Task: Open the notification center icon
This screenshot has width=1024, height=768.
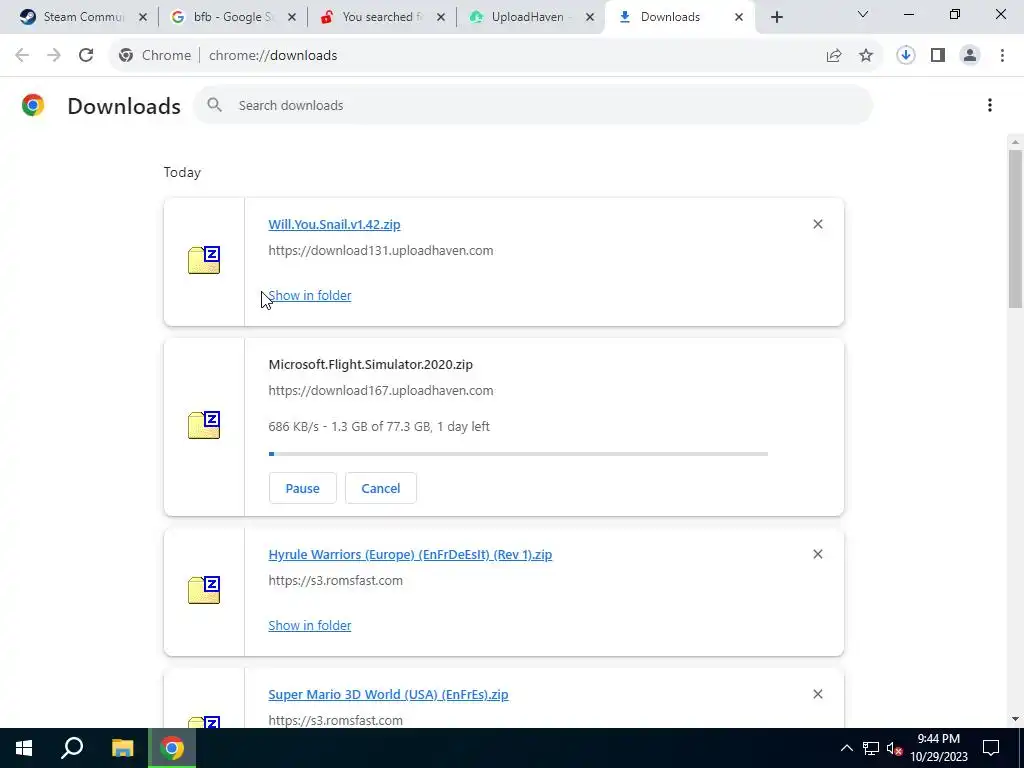Action: coord(991,748)
